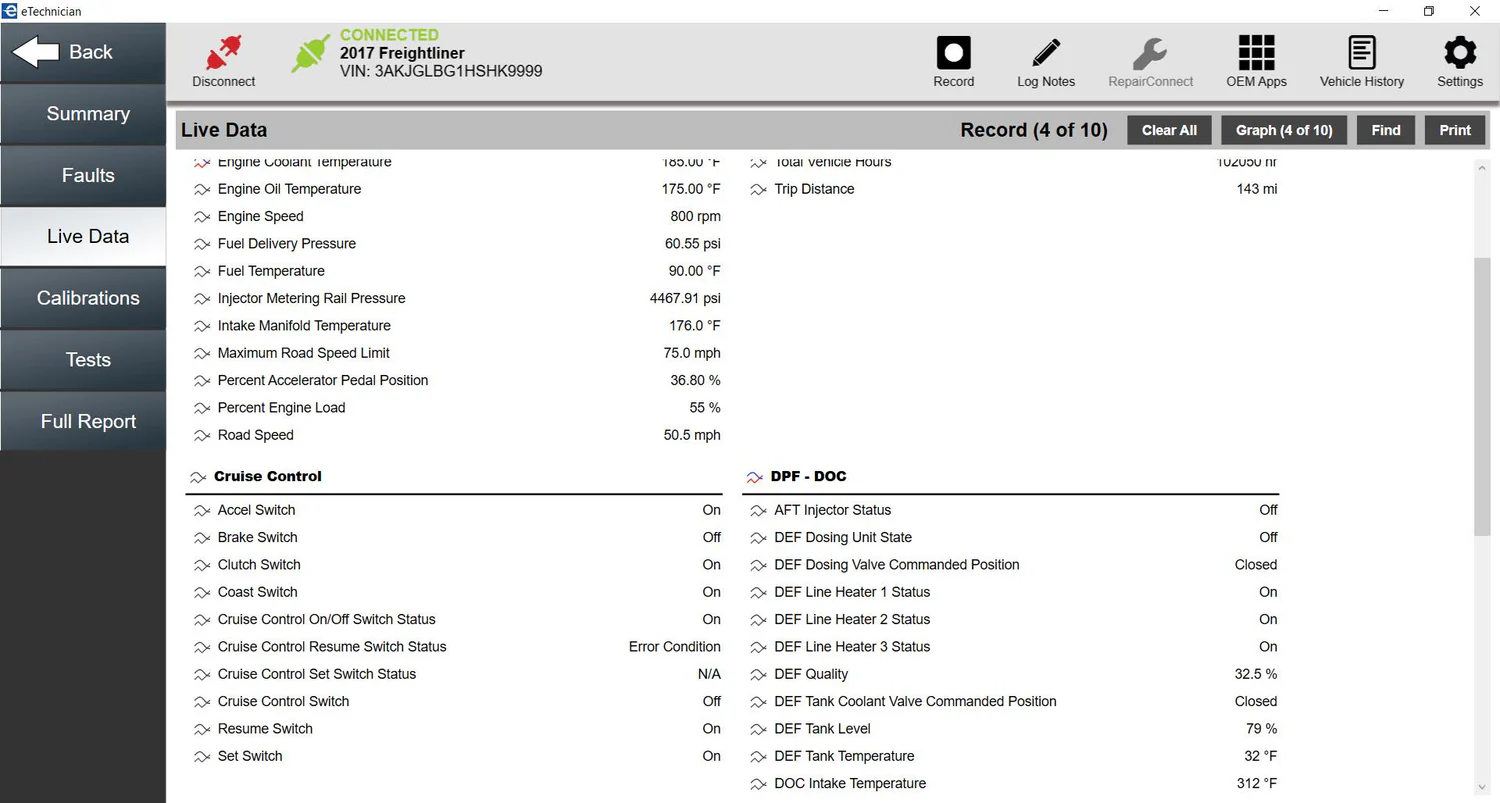This screenshot has height=803, width=1500.
Task: Click the graph icon next to Engine Speed
Action: [200, 216]
